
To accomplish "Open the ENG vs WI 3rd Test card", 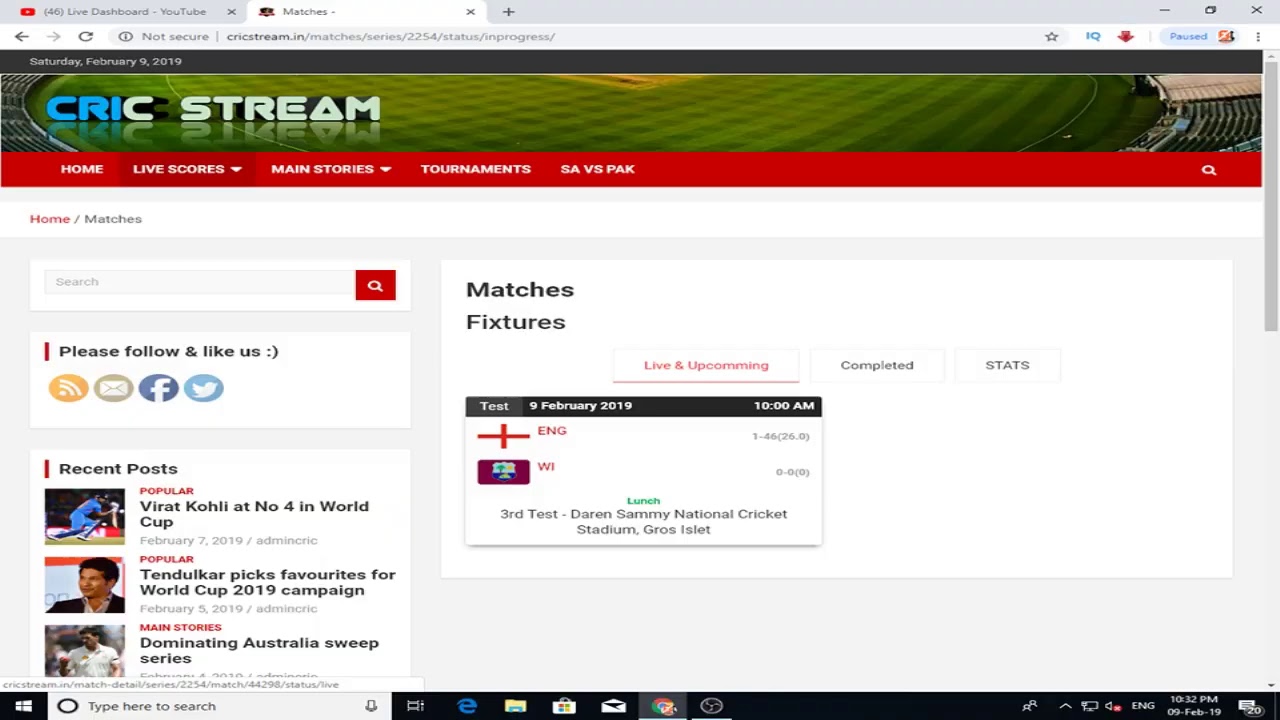I will pyautogui.click(x=643, y=471).
